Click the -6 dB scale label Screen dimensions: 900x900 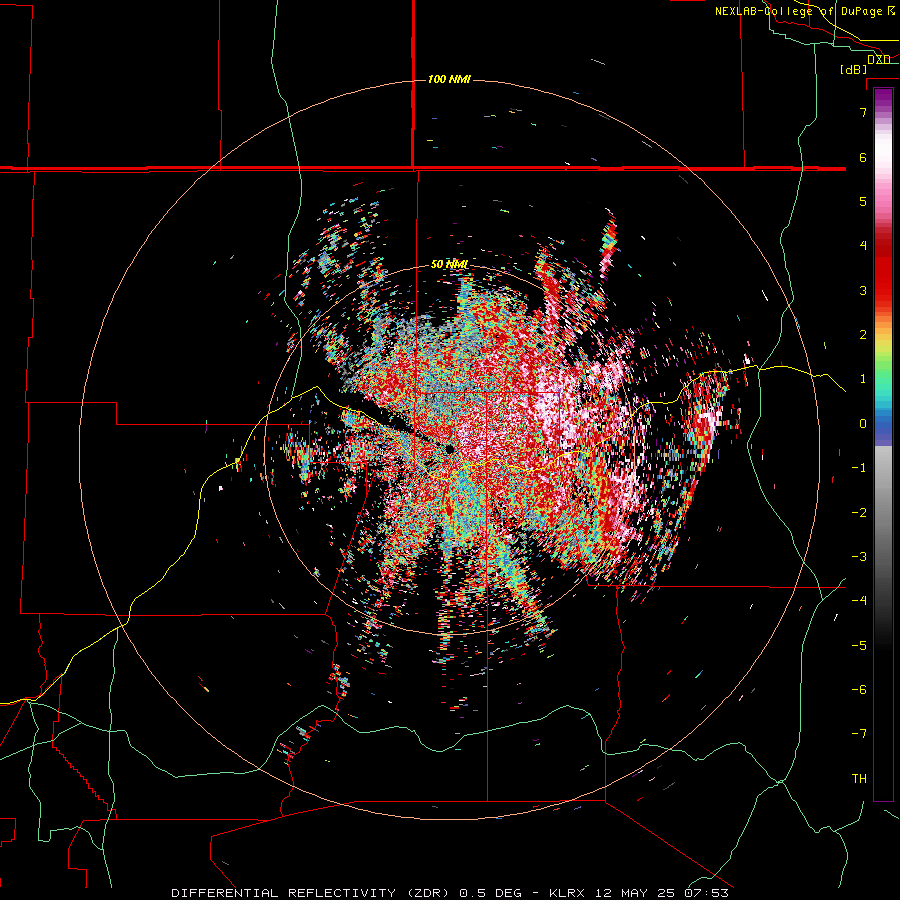tap(859, 689)
